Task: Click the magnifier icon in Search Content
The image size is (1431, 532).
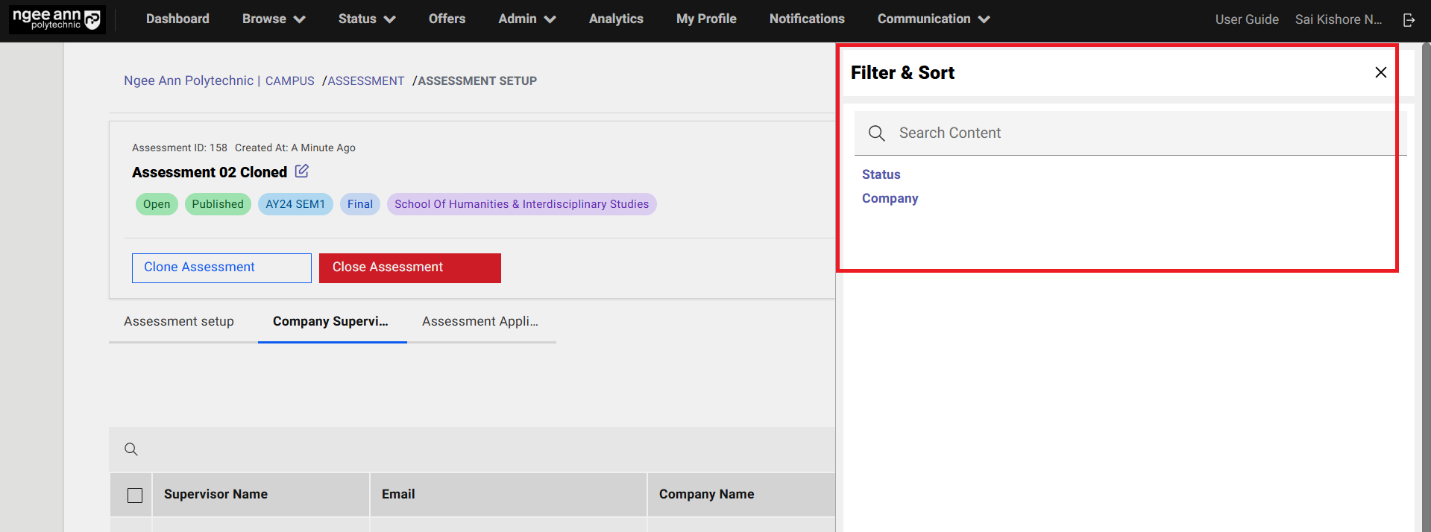Action: [876, 133]
